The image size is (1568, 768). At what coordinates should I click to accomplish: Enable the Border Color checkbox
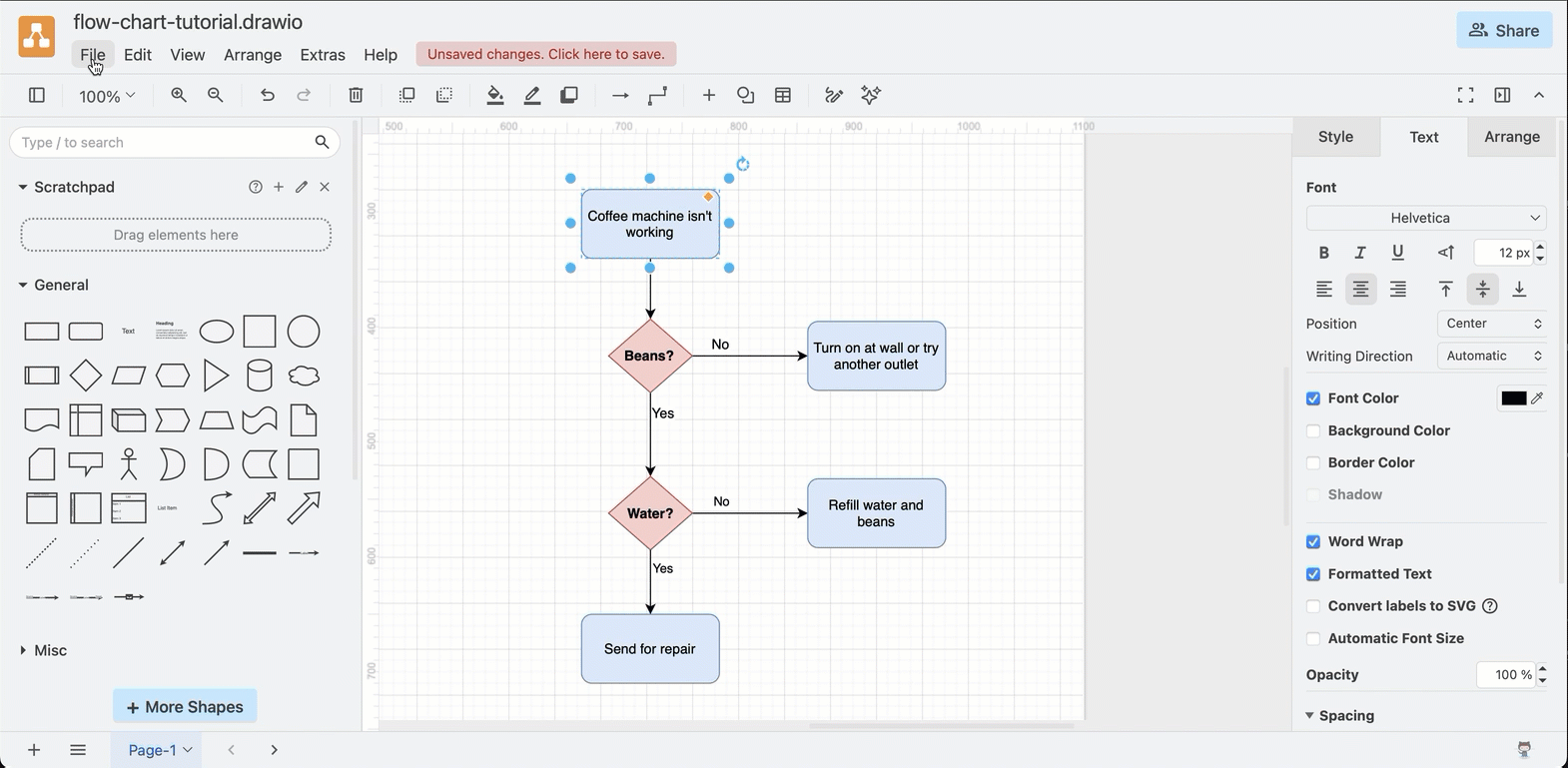[x=1313, y=462]
